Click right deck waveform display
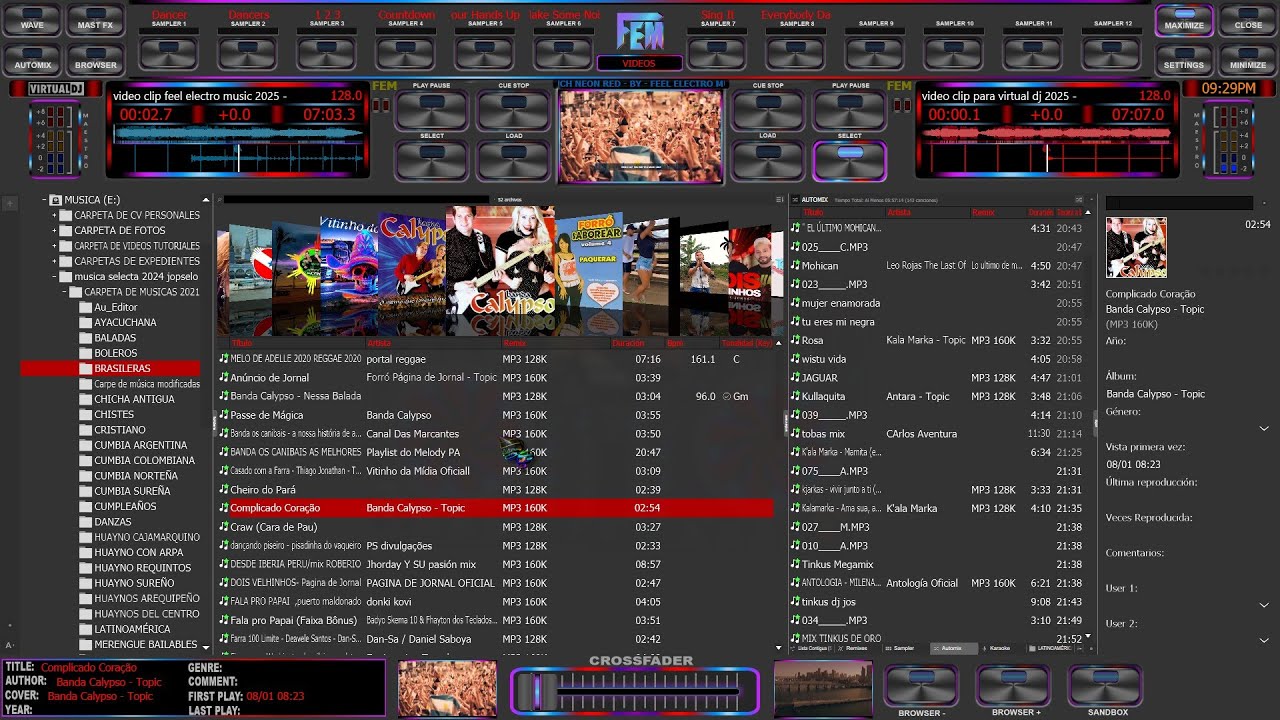The height and width of the screenshot is (720, 1280). pos(1046,147)
